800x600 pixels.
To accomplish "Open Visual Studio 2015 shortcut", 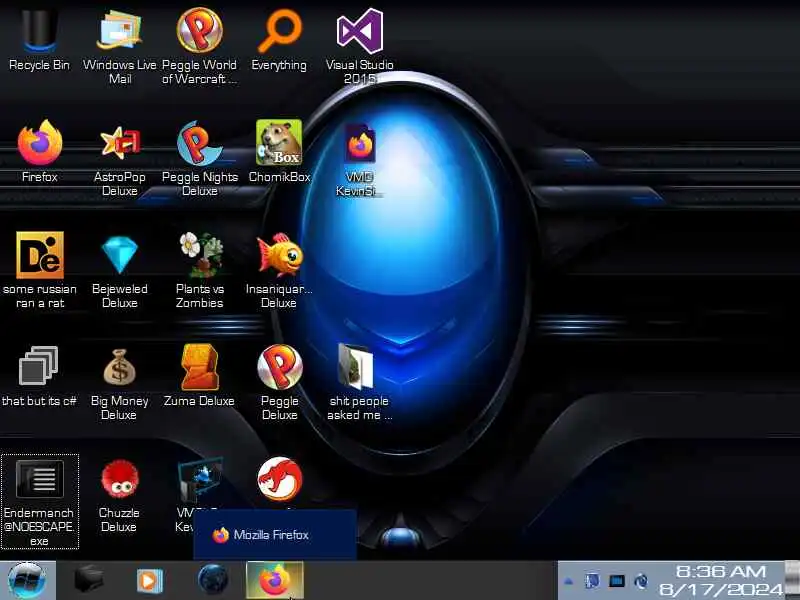I will [360, 31].
